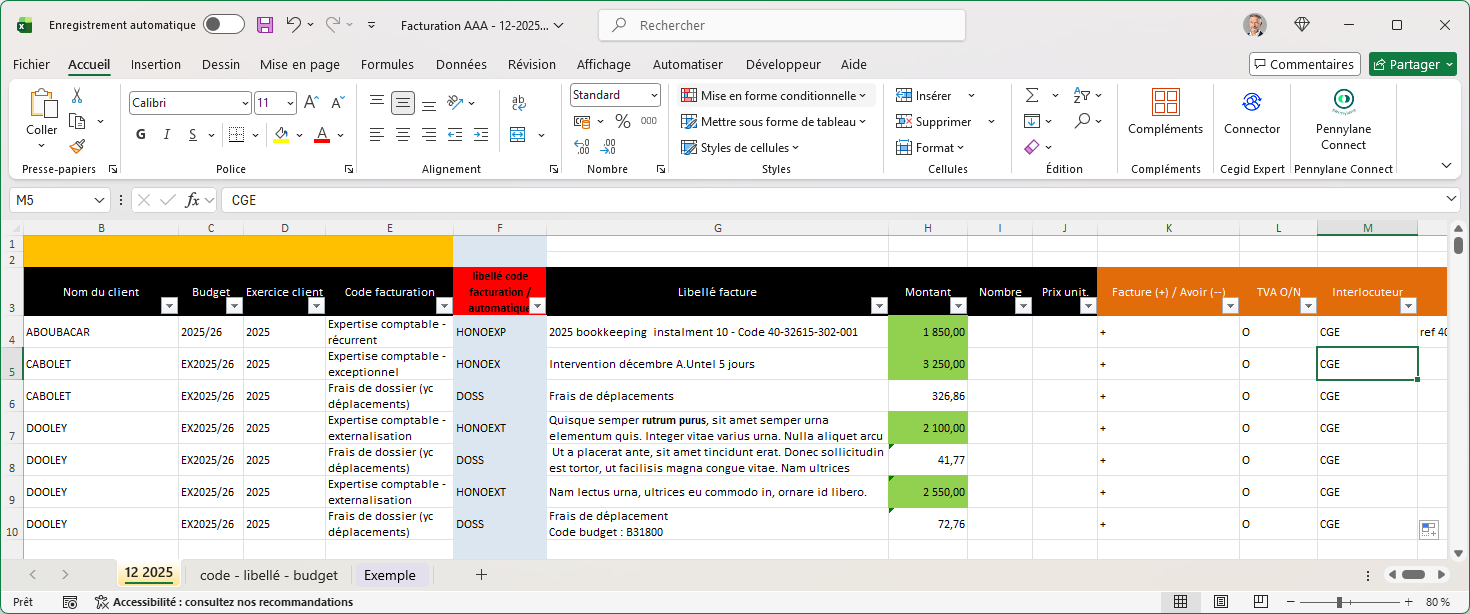Apply bold with the G icon

point(141,134)
